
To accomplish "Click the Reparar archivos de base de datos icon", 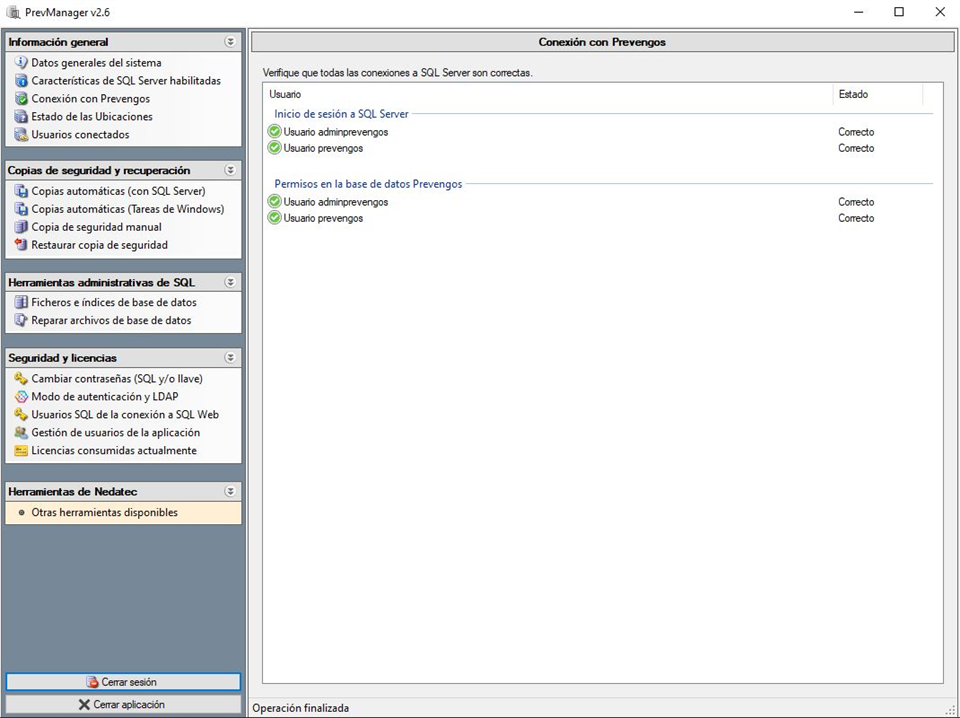I will (21, 321).
